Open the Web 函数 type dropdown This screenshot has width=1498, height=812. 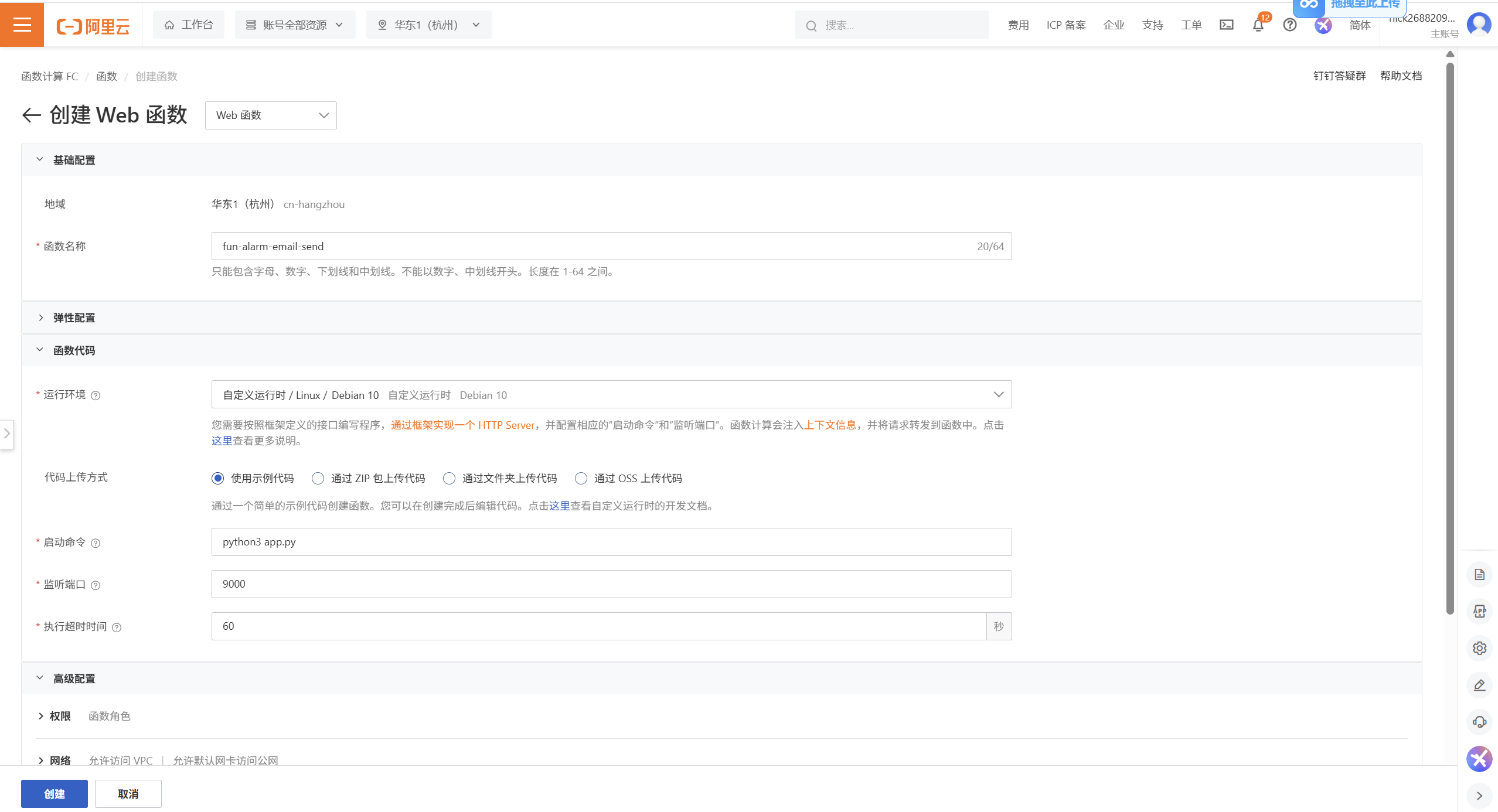tap(271, 115)
